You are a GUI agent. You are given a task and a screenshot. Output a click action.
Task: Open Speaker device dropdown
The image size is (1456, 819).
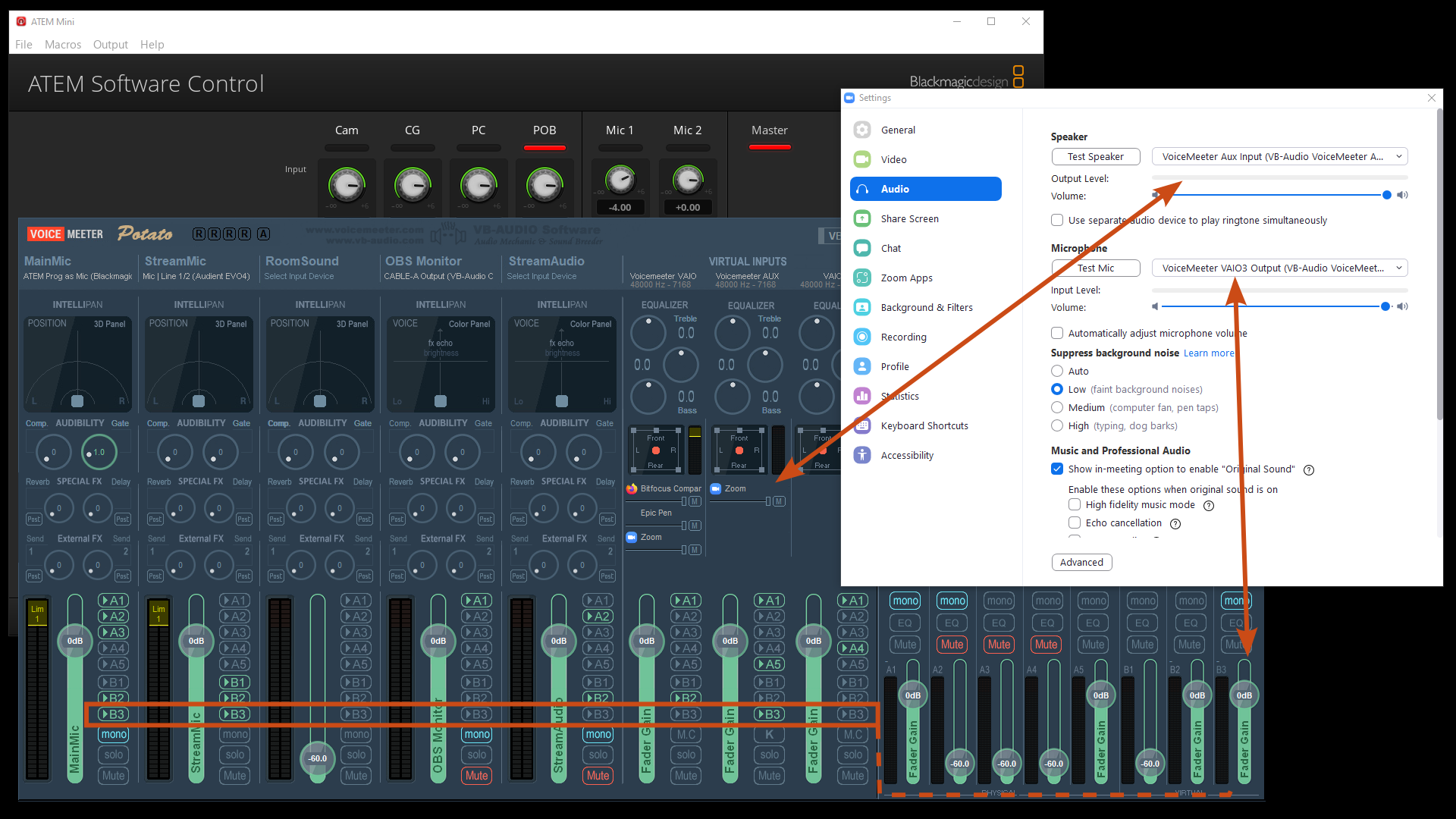(x=1280, y=156)
